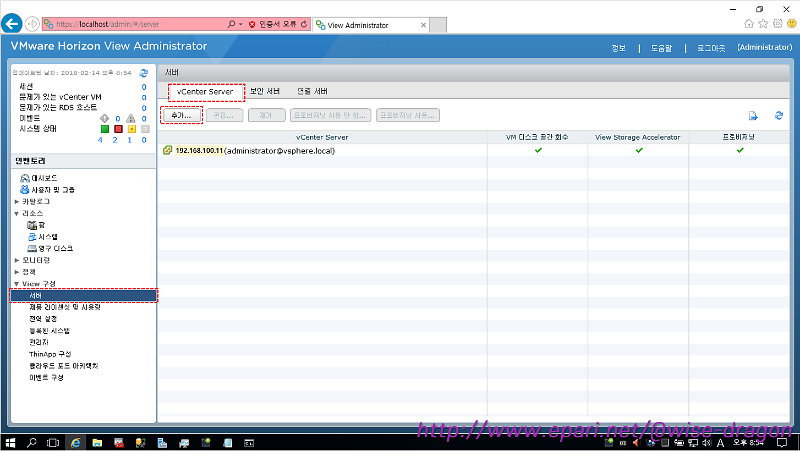Click the address bar search icon
Screen dimensions: 800x451
coord(231,24)
